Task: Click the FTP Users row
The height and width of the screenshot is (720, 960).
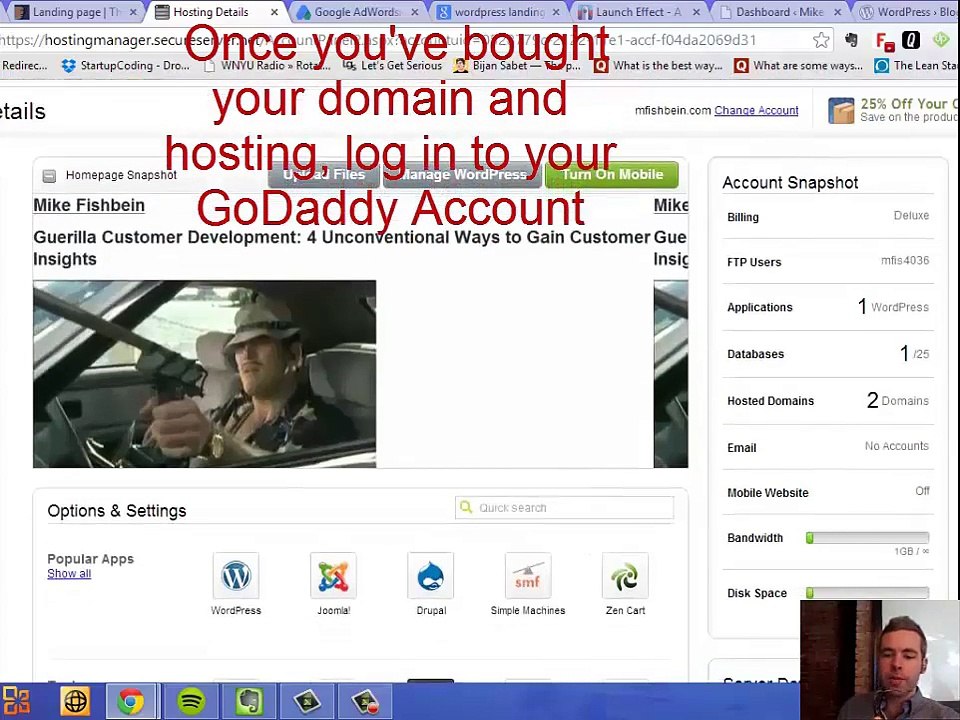Action: tap(828, 261)
